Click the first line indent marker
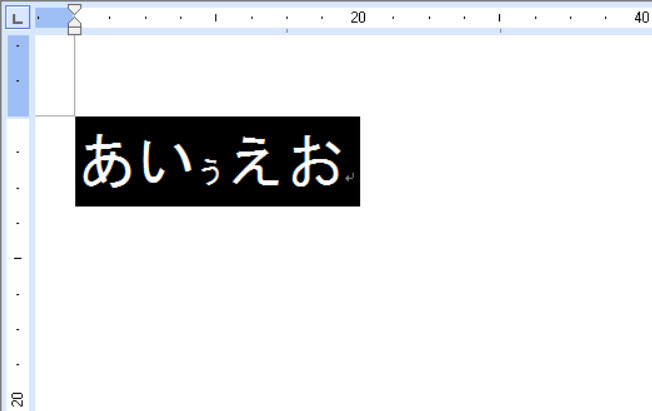 click(x=74, y=10)
